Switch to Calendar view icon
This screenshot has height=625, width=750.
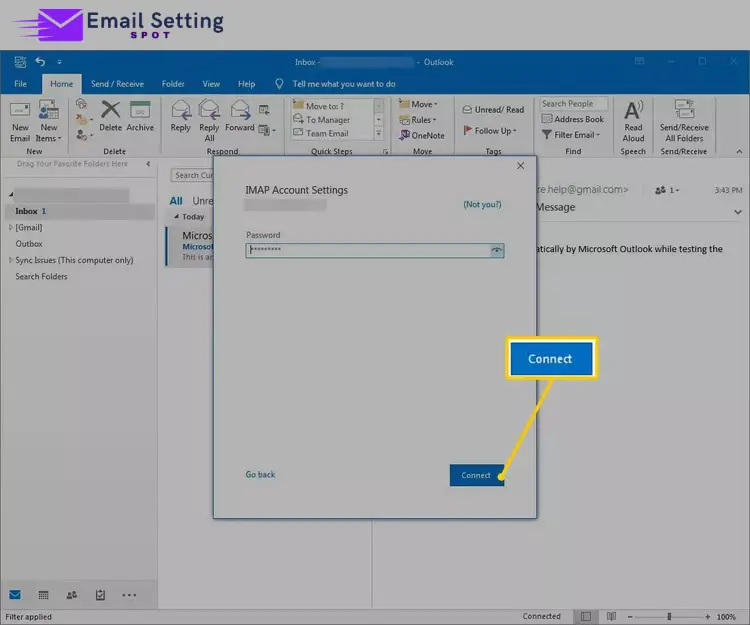[x=44, y=595]
